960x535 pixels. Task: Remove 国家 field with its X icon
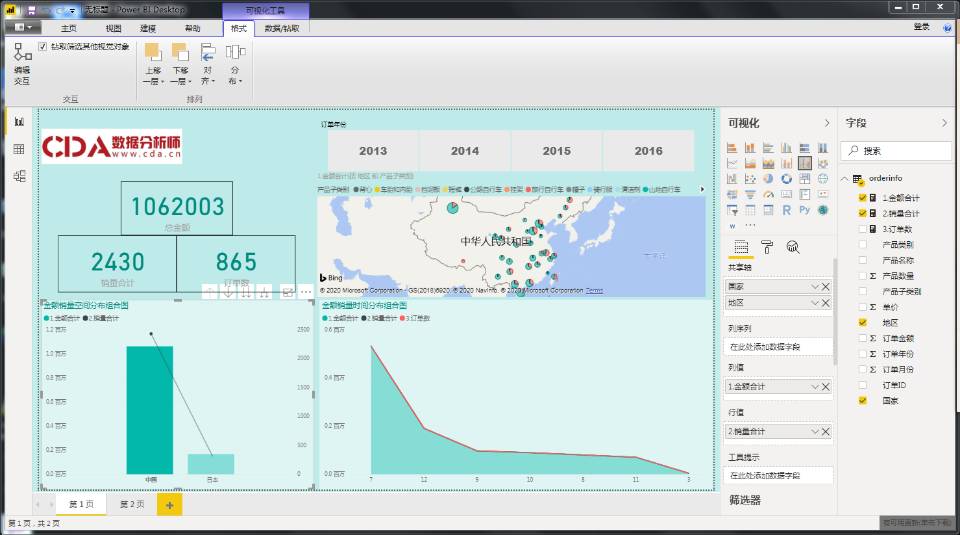[x=825, y=287]
